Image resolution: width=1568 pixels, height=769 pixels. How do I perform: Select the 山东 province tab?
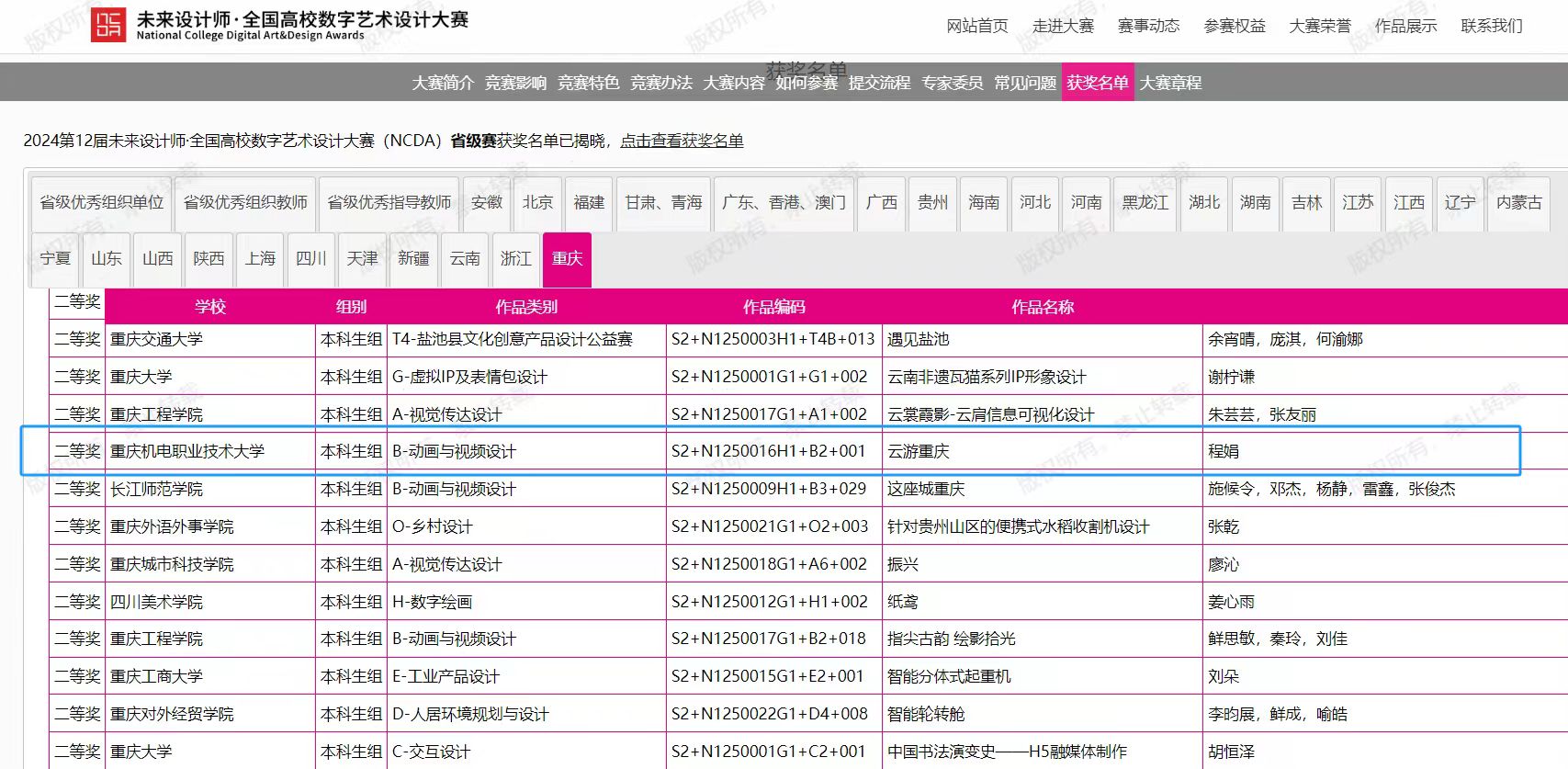(x=107, y=259)
